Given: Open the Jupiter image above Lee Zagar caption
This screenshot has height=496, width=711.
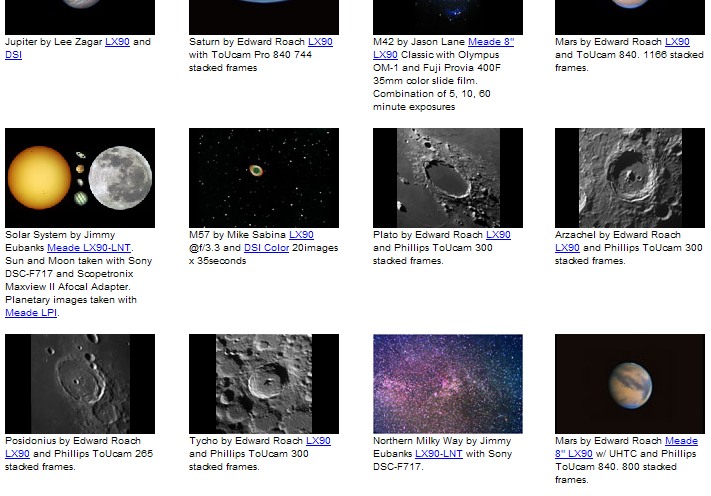Looking at the screenshot, I should tap(80, 17).
